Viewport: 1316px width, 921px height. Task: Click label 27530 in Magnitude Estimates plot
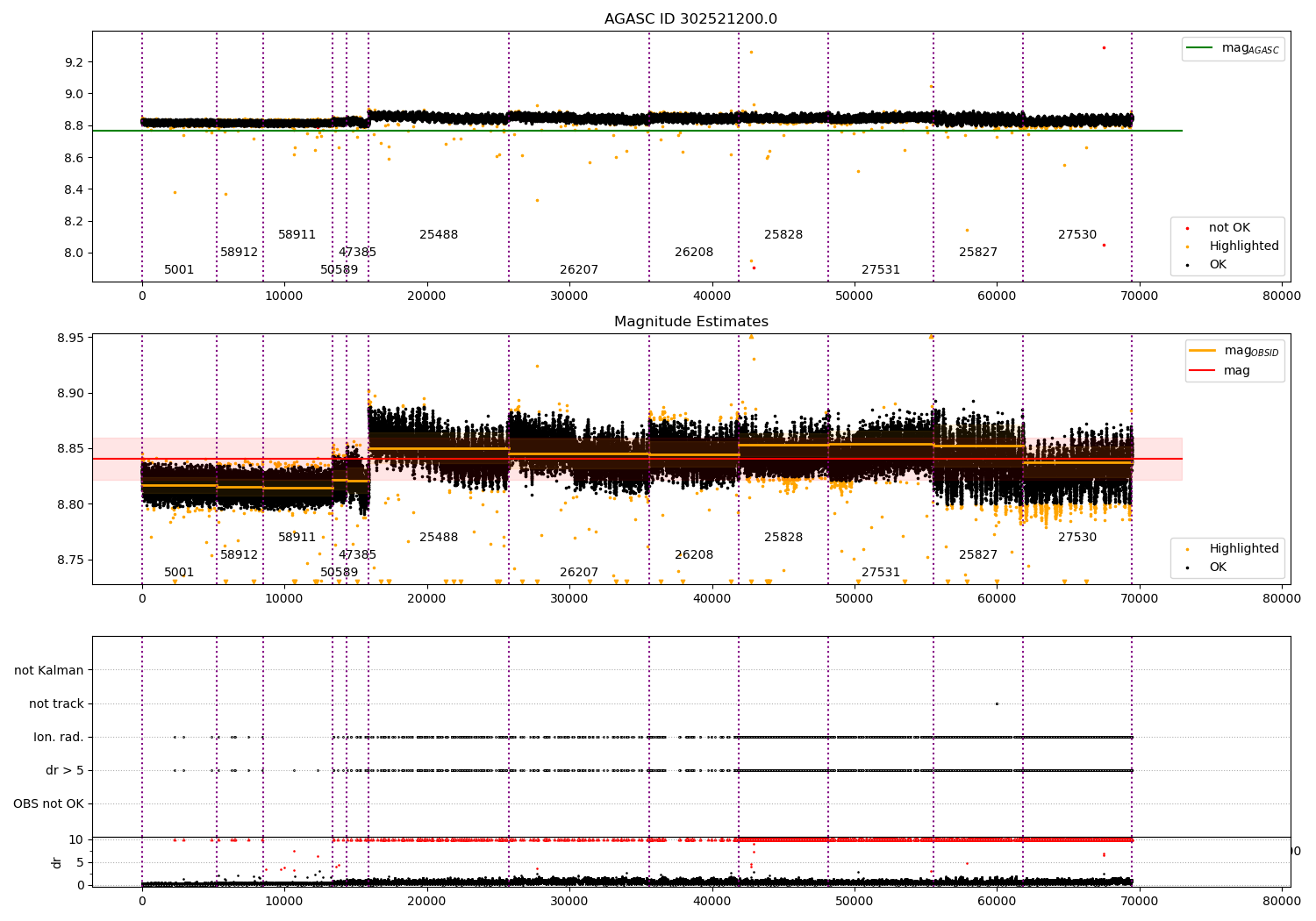coord(1077,538)
